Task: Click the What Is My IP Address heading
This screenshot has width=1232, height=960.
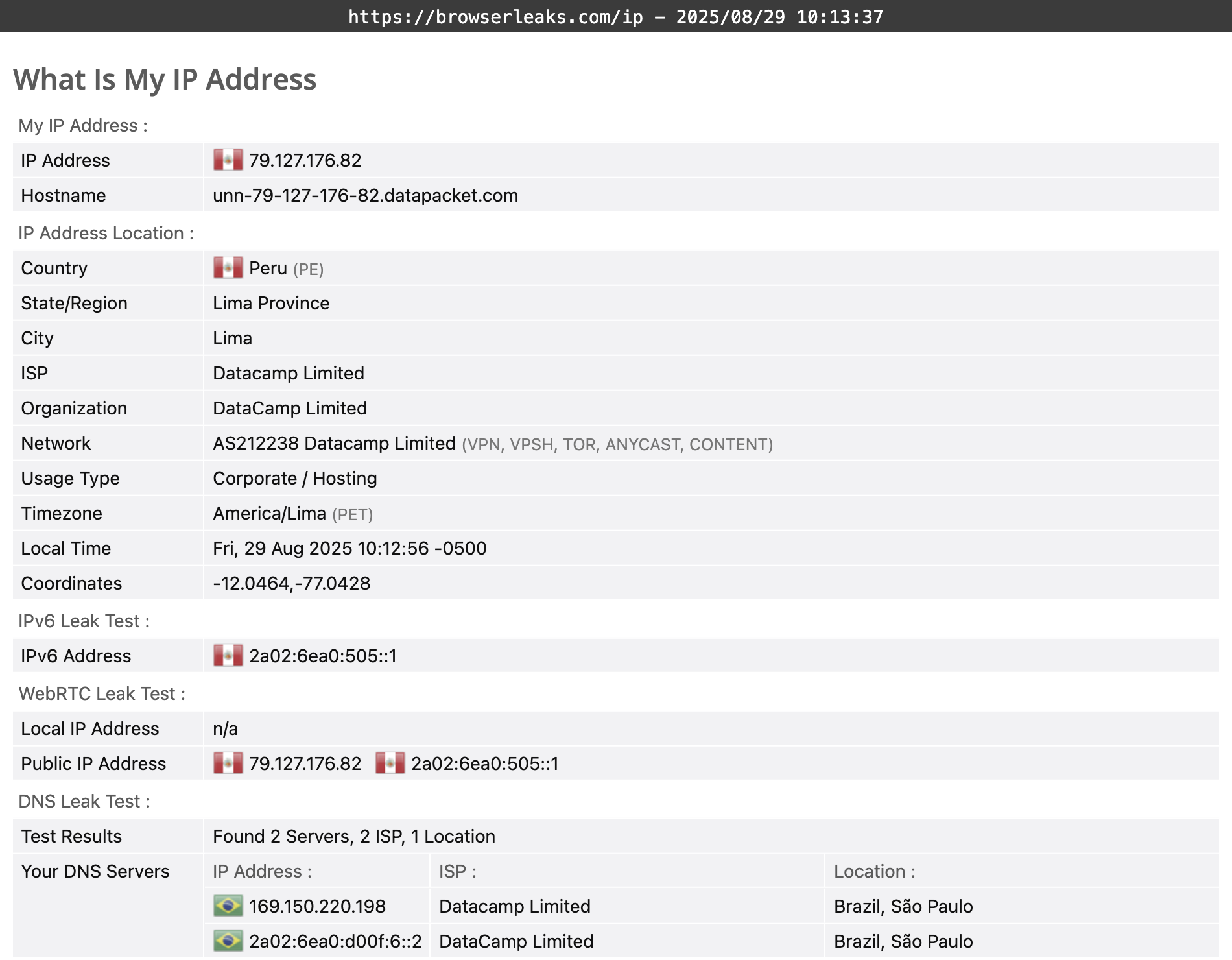Action: [165, 79]
